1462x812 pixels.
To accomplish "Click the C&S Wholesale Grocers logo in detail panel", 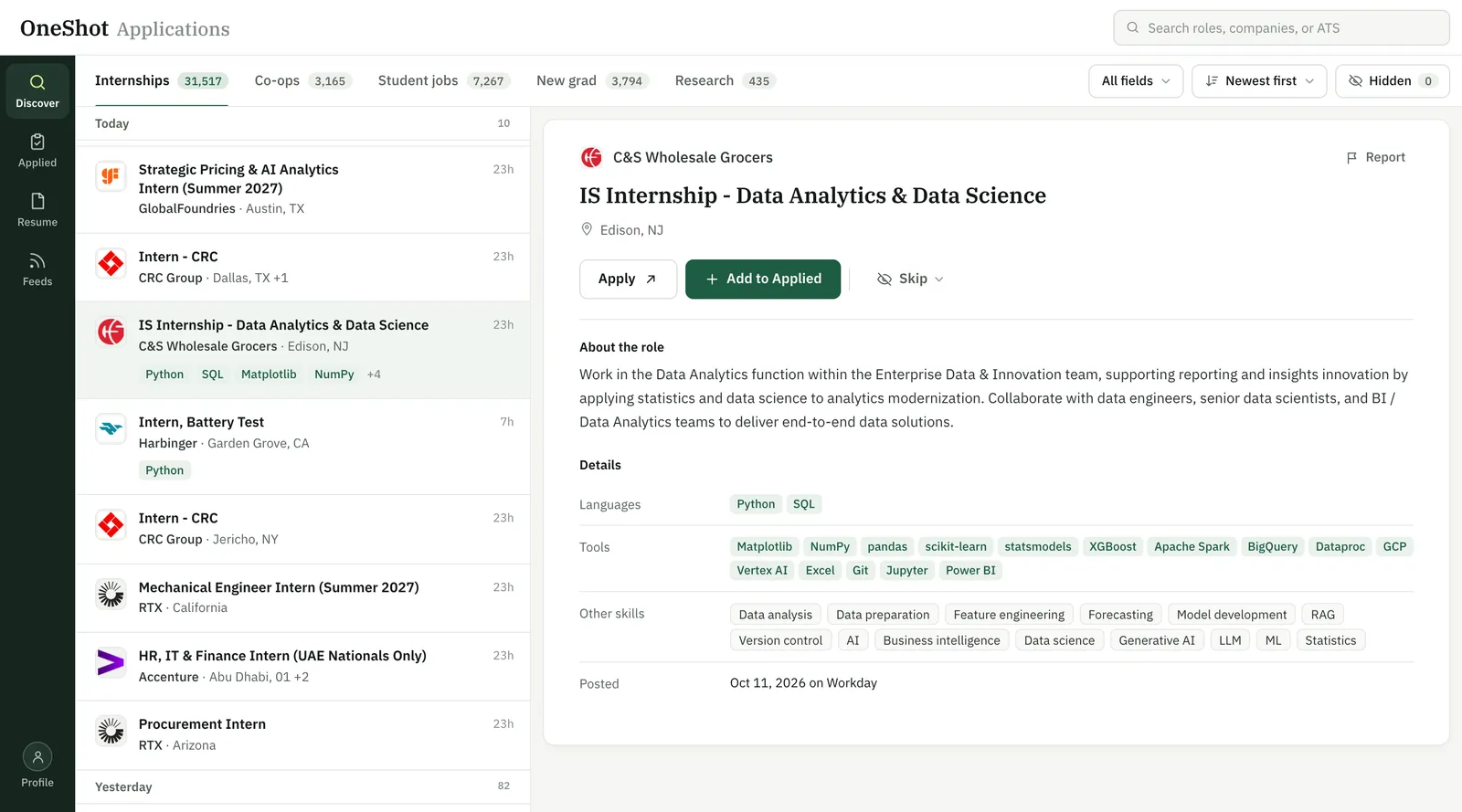I will point(591,157).
